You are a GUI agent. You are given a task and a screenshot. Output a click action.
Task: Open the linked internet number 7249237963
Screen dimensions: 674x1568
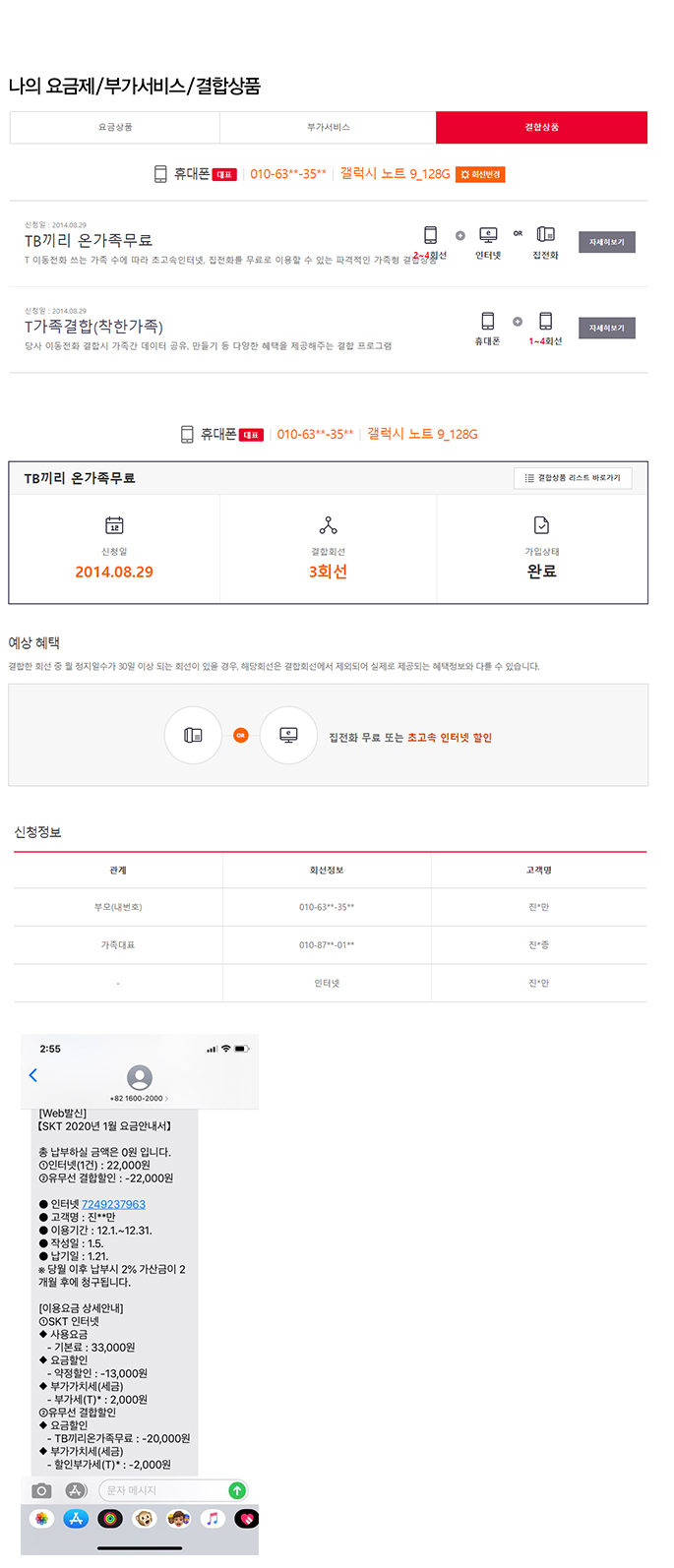(113, 1204)
